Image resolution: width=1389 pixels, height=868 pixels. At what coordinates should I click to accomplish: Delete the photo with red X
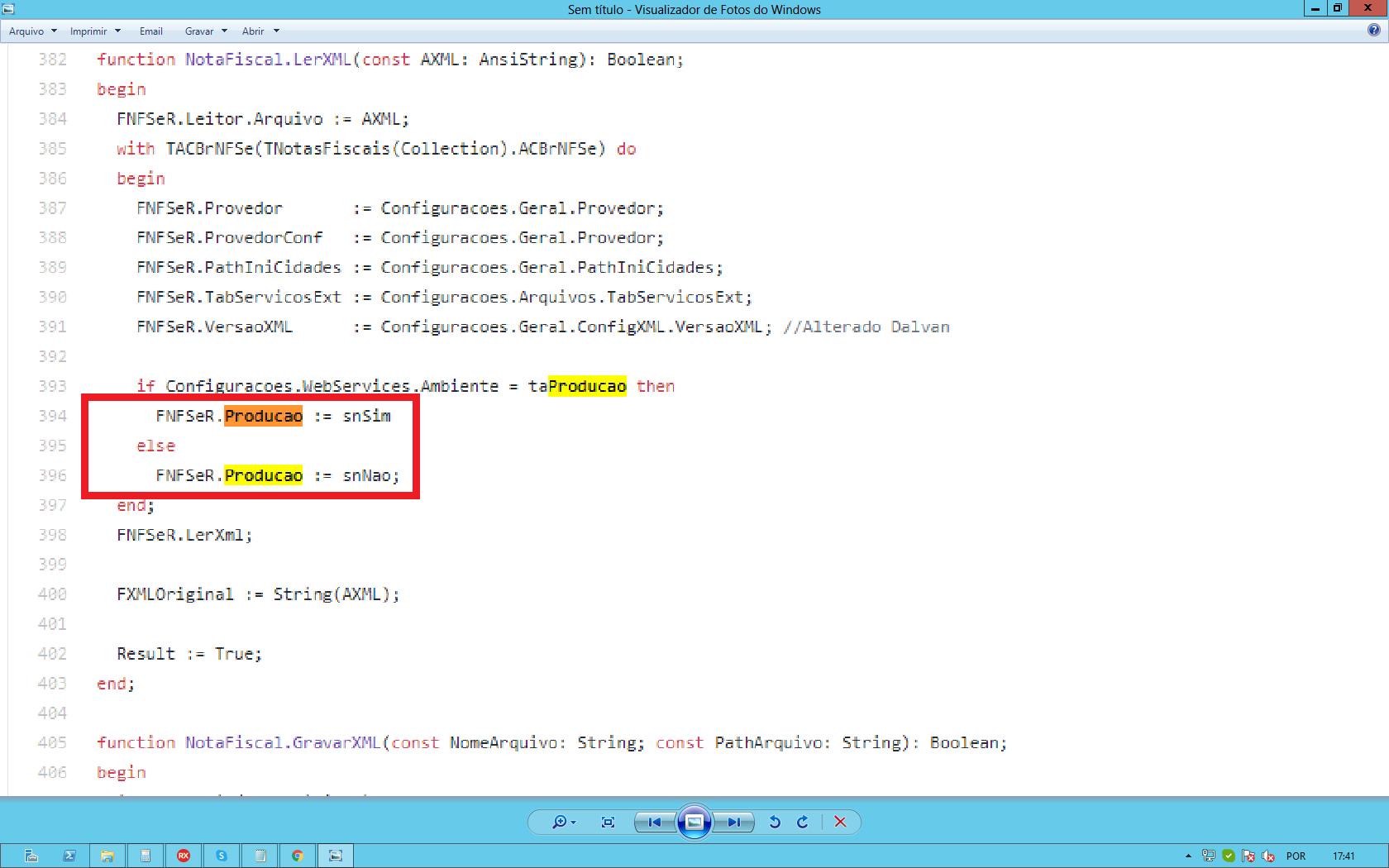click(x=840, y=822)
